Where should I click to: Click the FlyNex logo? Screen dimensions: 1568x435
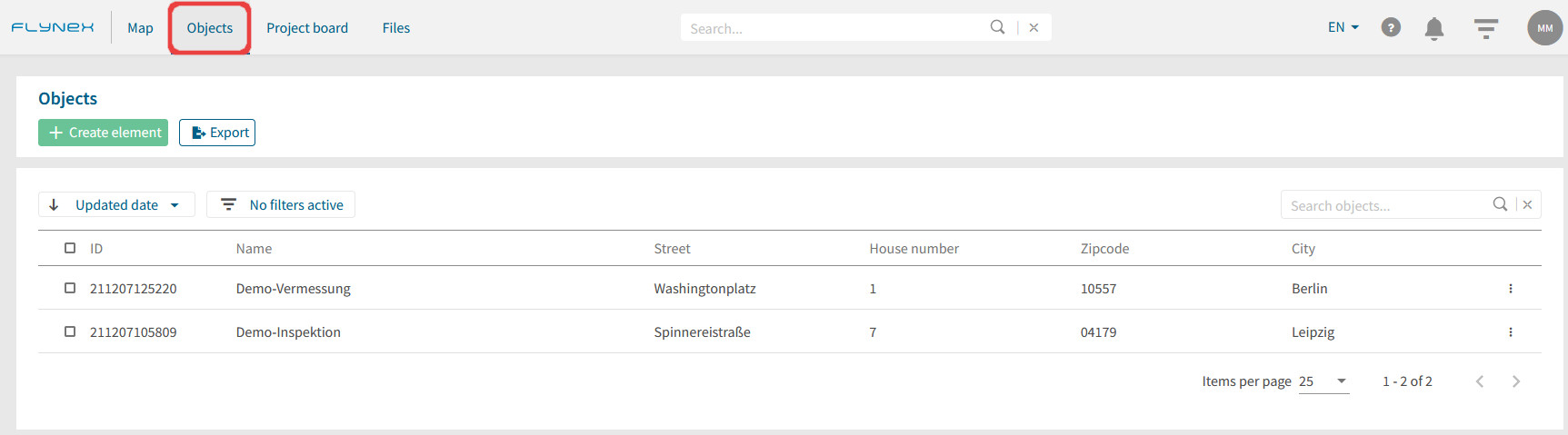click(53, 27)
